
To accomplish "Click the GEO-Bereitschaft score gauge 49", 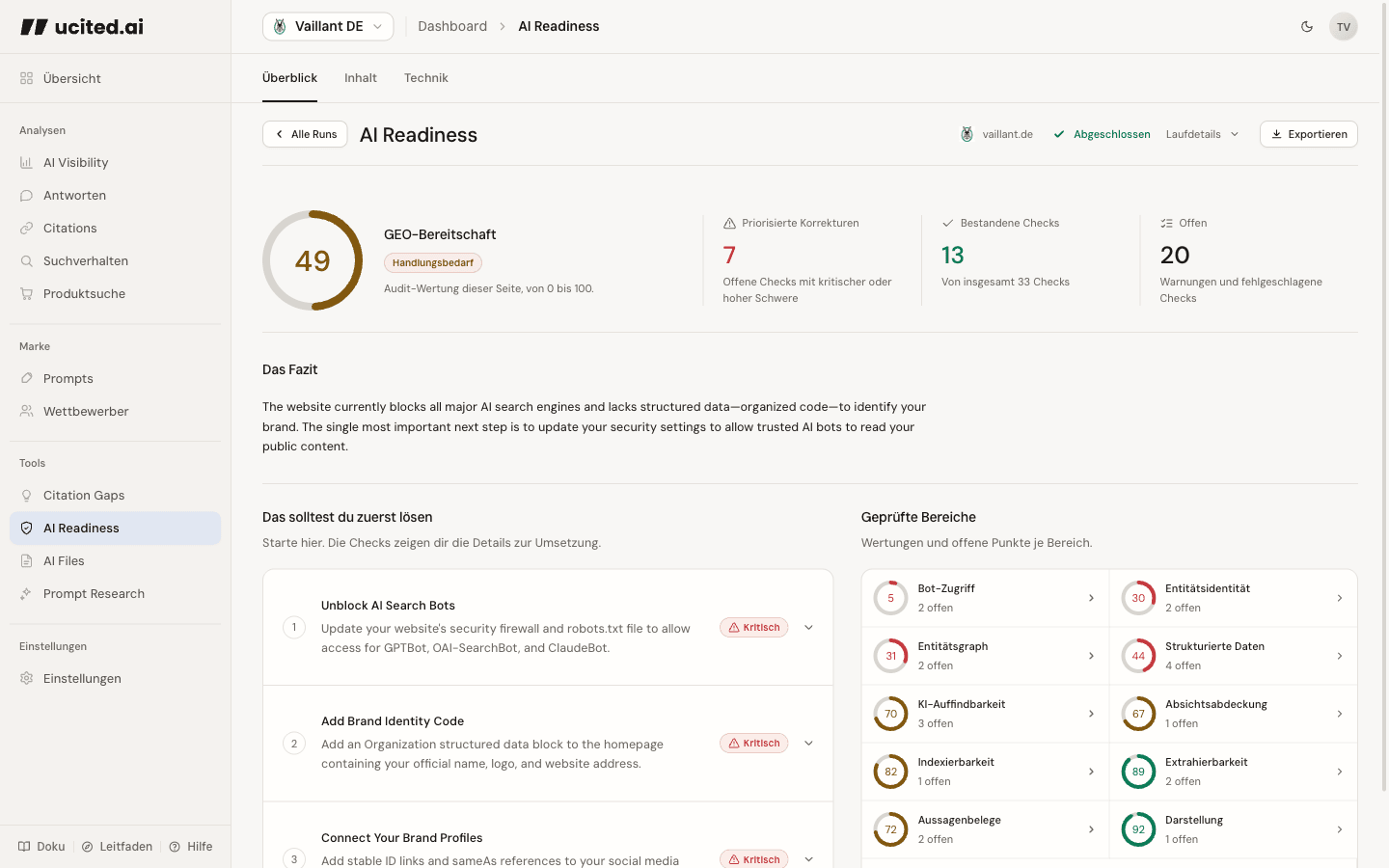I will (x=313, y=260).
